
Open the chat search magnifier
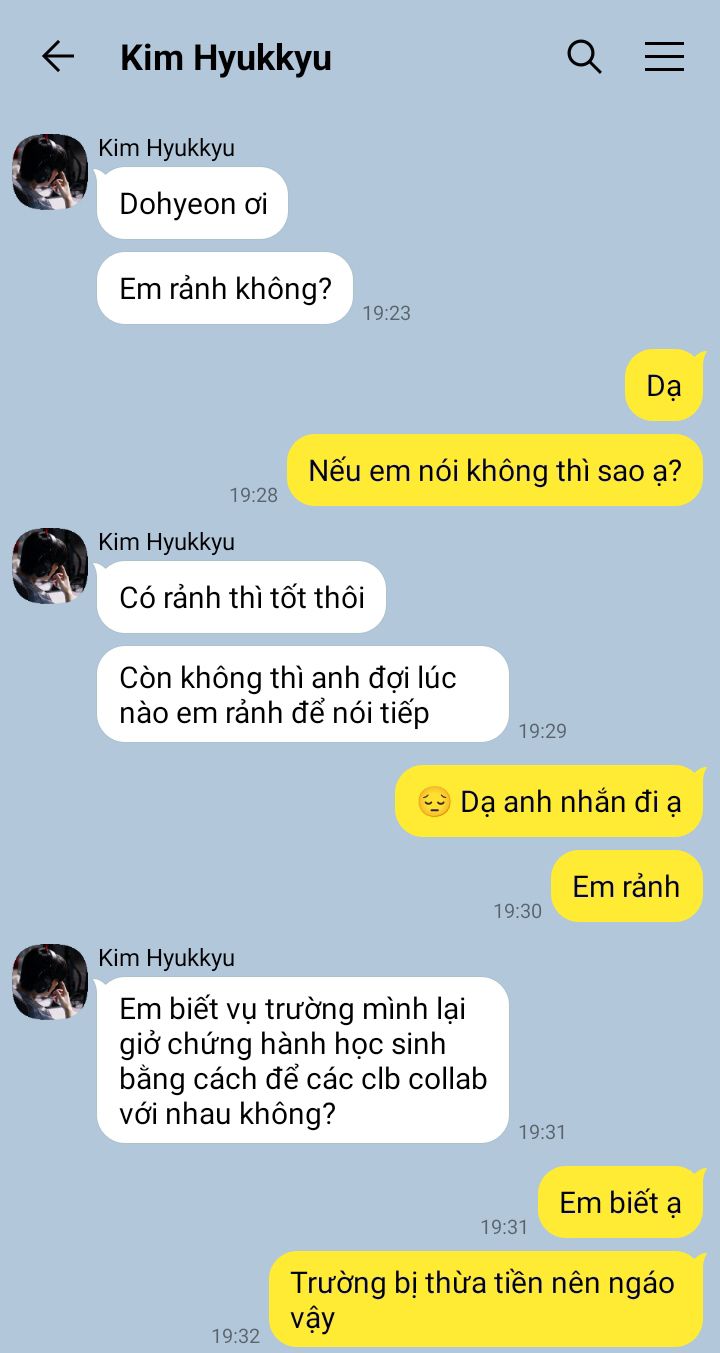tap(584, 57)
